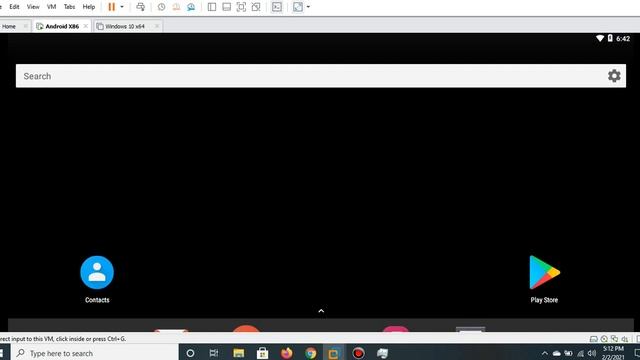The height and width of the screenshot is (360, 640).
Task: Open Android search settings gear
Action: (x=614, y=76)
